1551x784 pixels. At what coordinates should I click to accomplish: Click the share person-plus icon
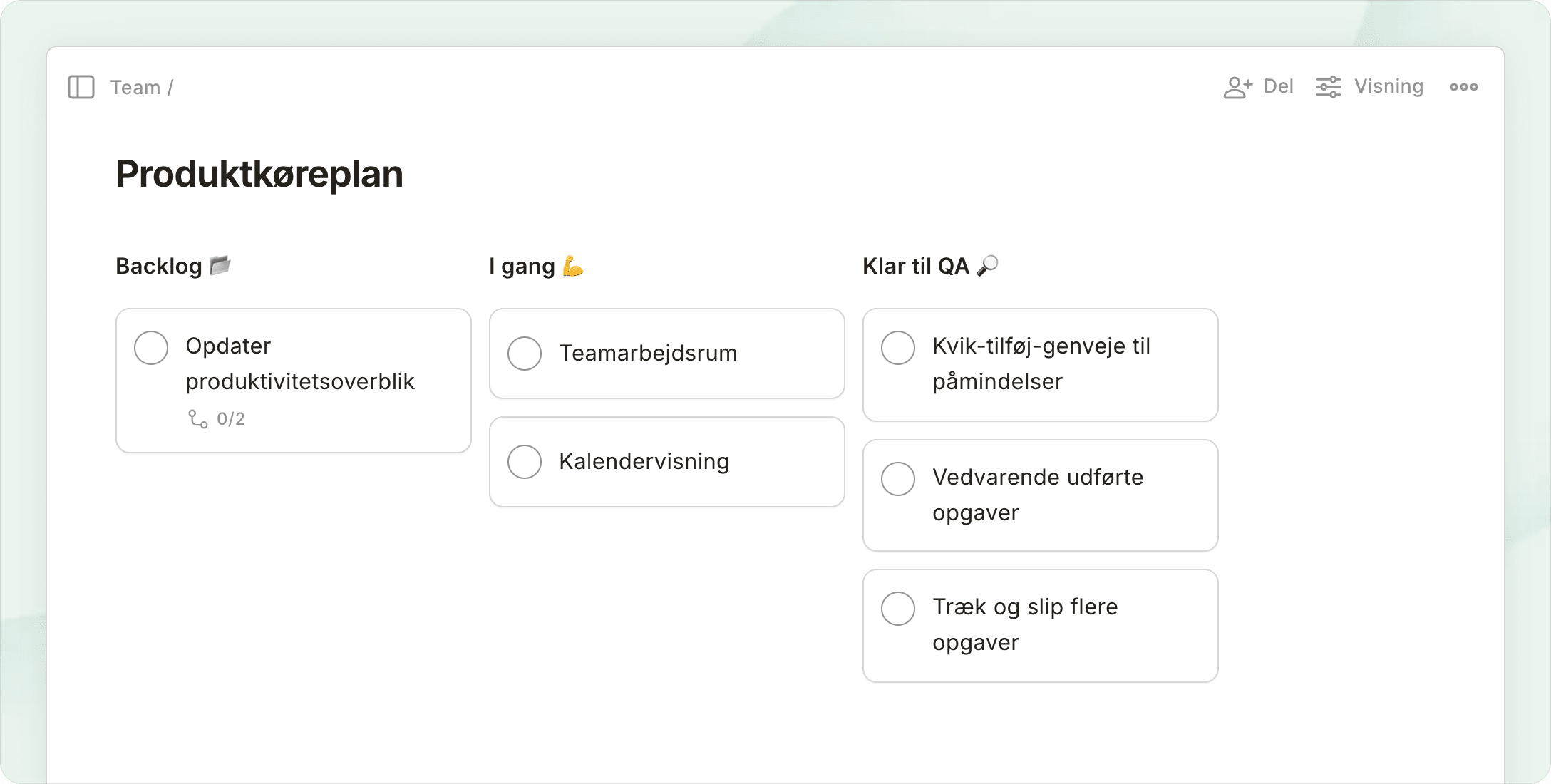[1237, 87]
